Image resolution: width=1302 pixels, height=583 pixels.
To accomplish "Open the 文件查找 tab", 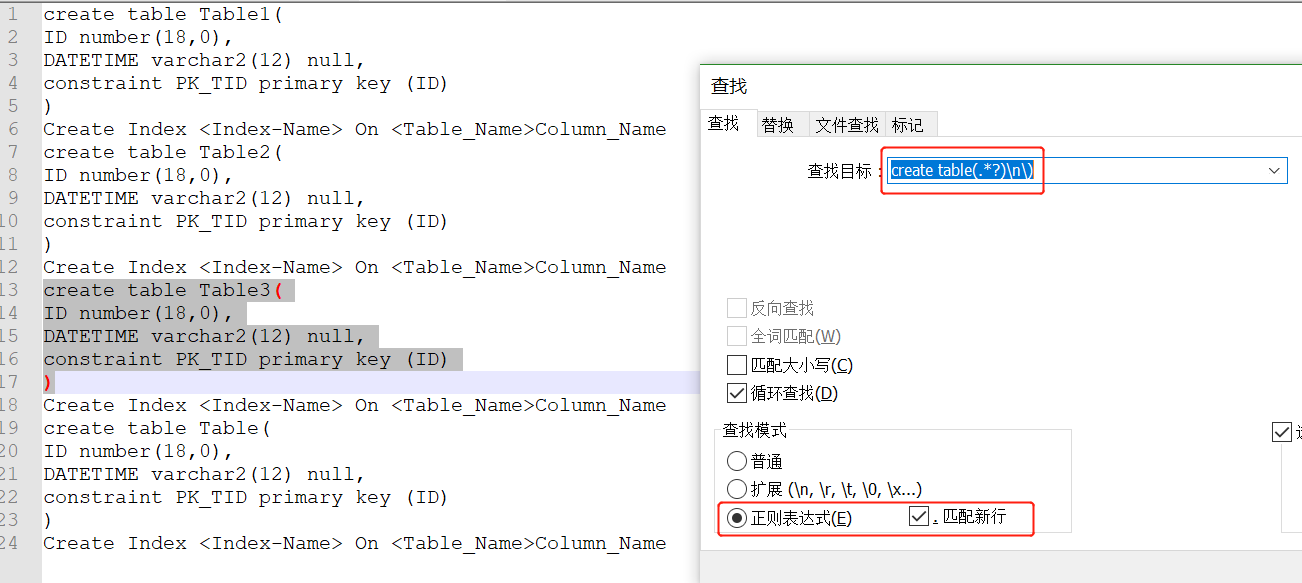I will click(x=846, y=124).
